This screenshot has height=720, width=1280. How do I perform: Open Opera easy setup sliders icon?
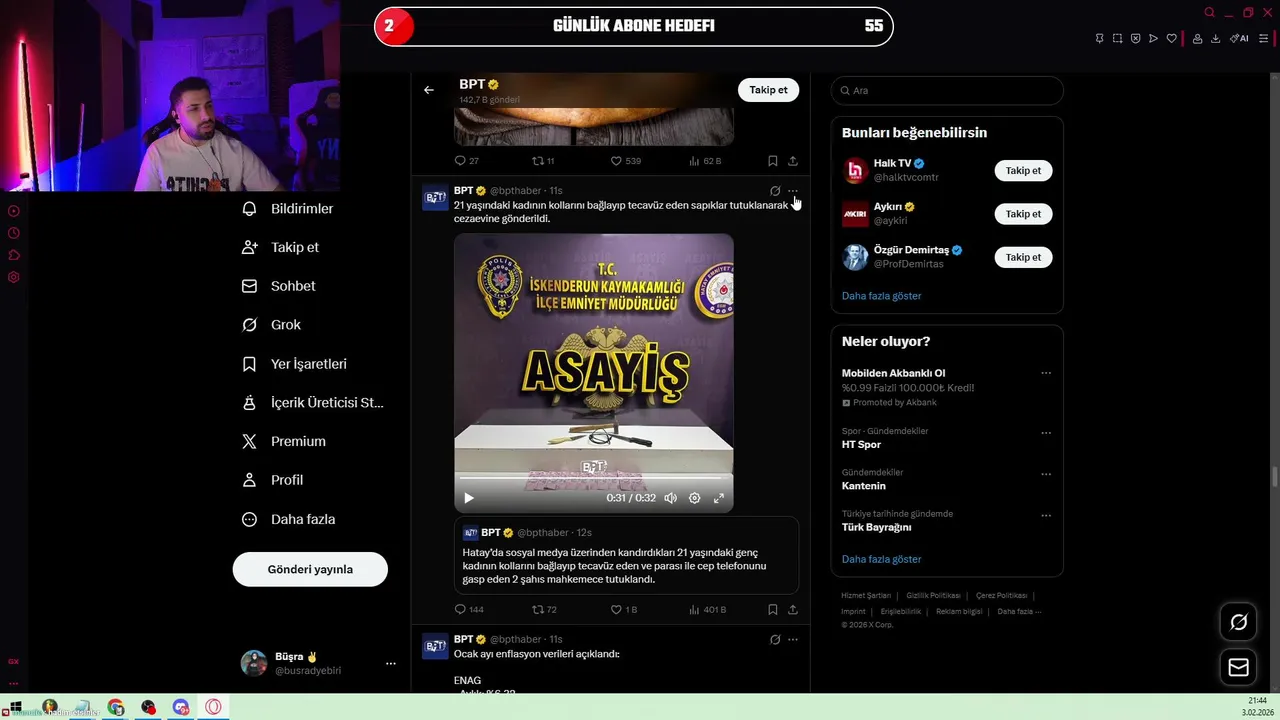(1263, 38)
